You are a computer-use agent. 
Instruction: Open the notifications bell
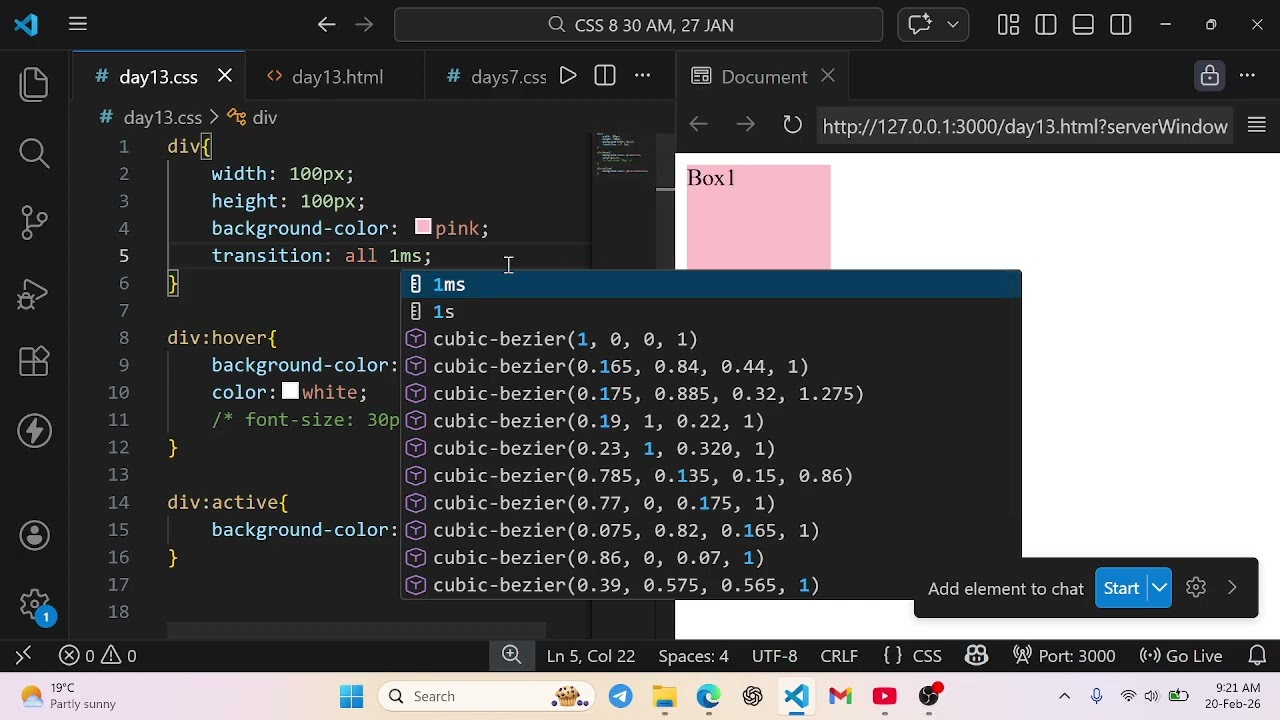[1258, 656]
